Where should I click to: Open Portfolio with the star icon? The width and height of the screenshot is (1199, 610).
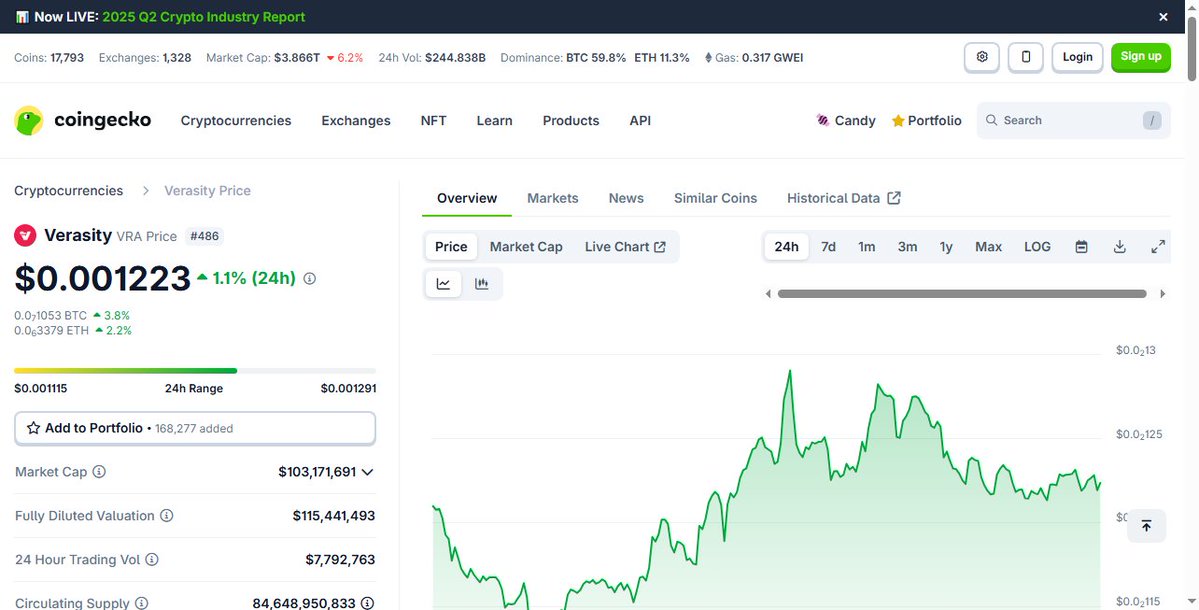tap(926, 120)
